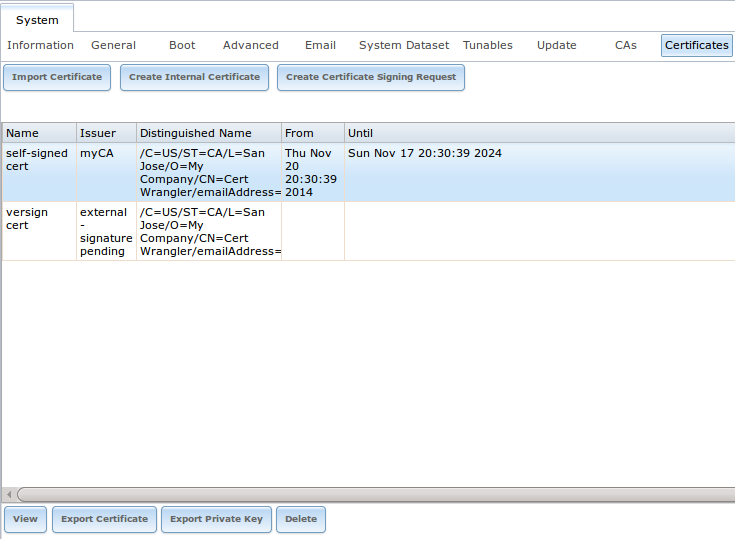735x539 pixels.
Task: Open the Email settings tab
Action: click(320, 45)
